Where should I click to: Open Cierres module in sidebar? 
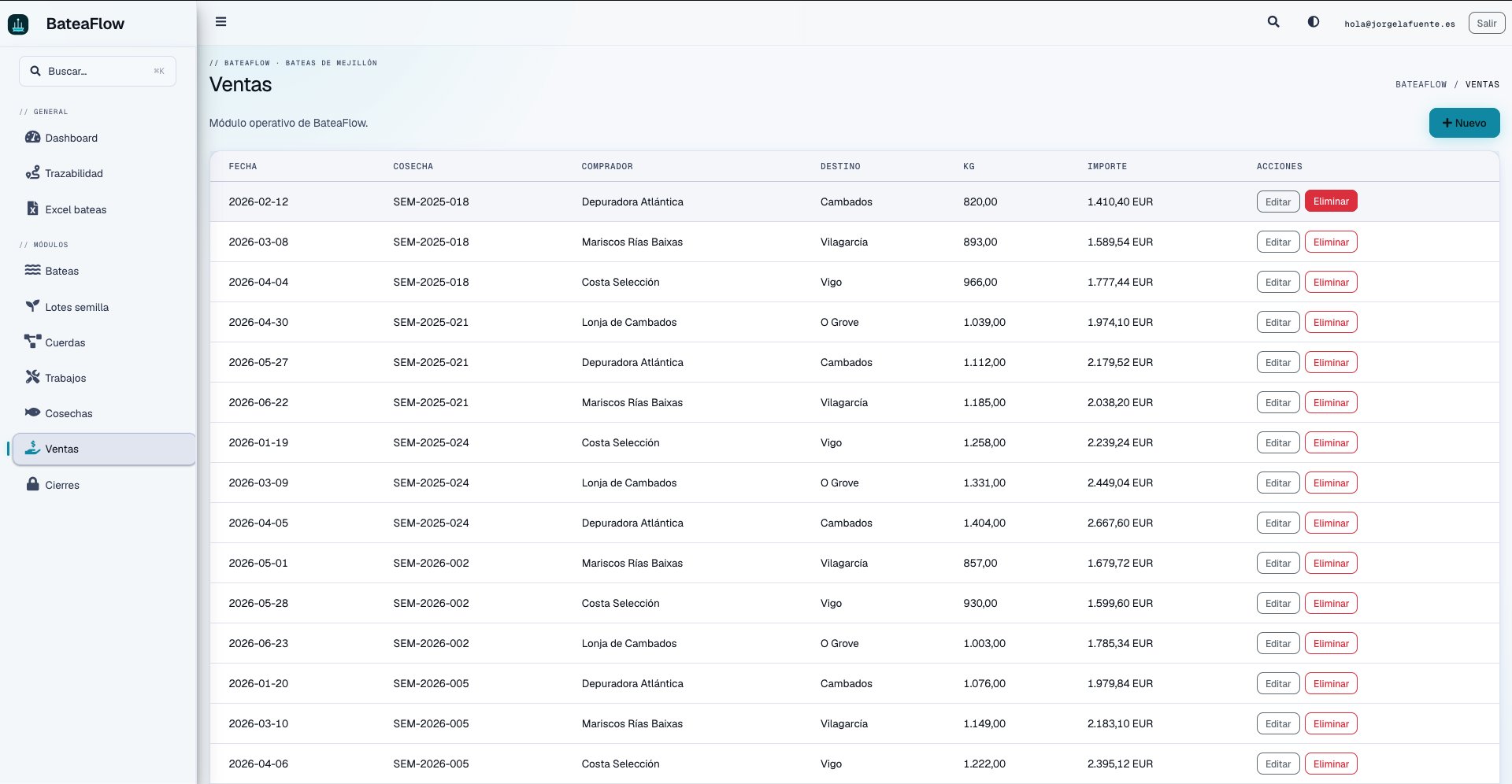tap(104, 485)
